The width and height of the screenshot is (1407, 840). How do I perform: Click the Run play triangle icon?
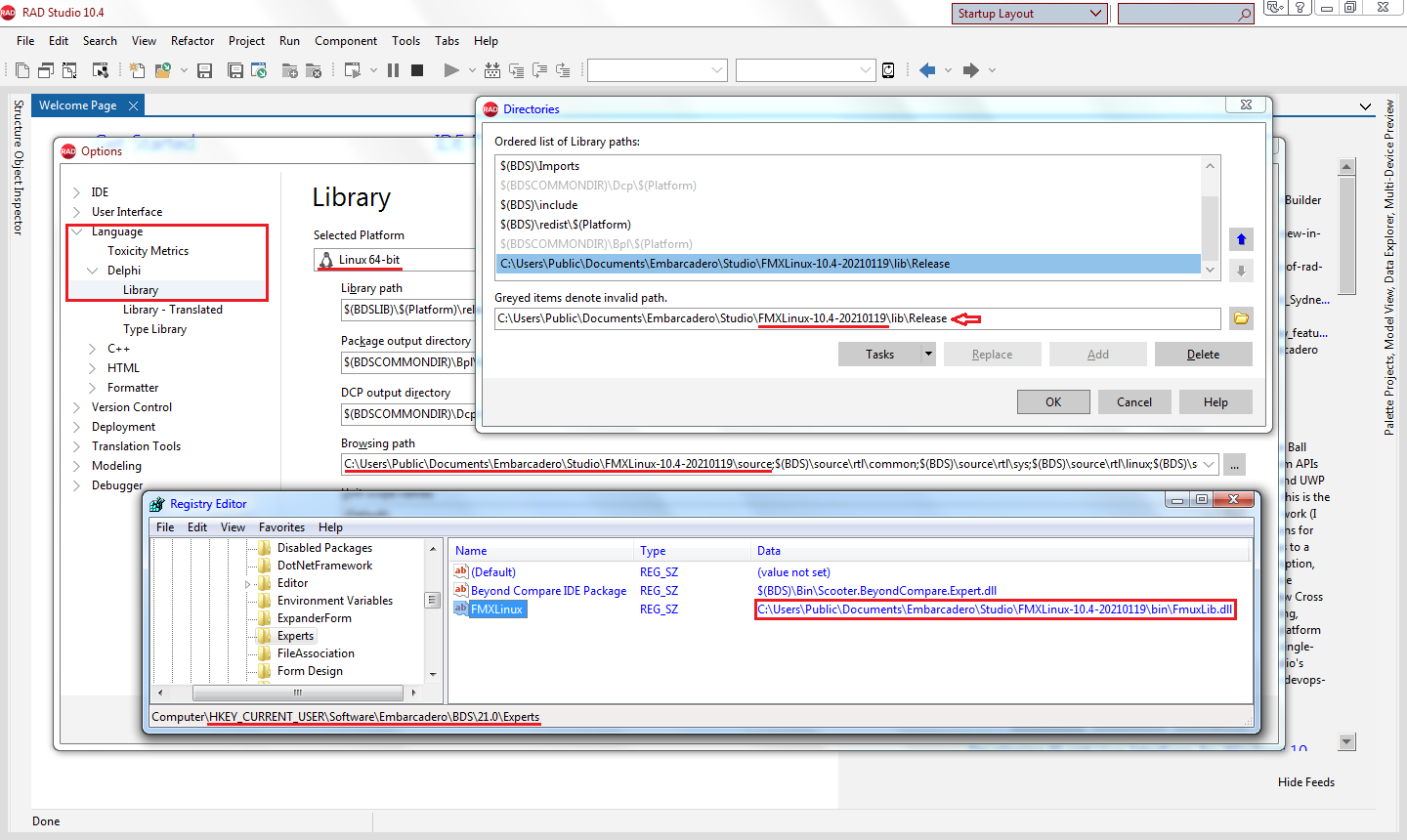[x=450, y=70]
